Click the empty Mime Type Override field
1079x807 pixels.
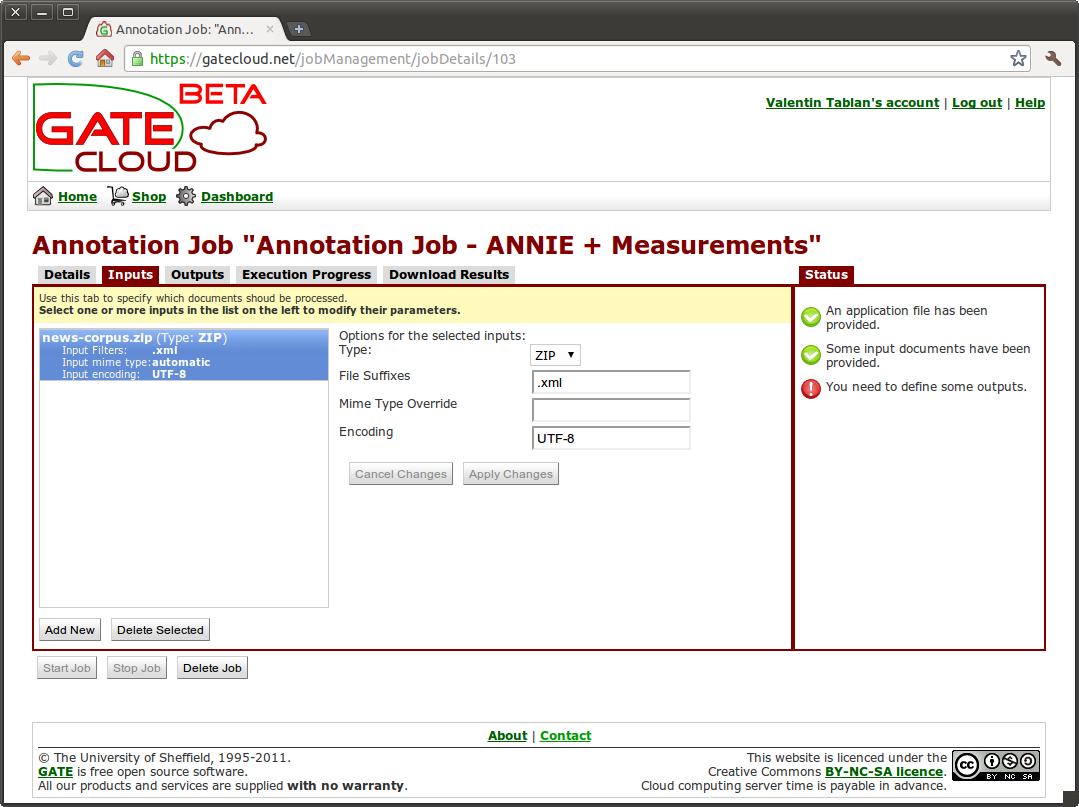click(611, 410)
